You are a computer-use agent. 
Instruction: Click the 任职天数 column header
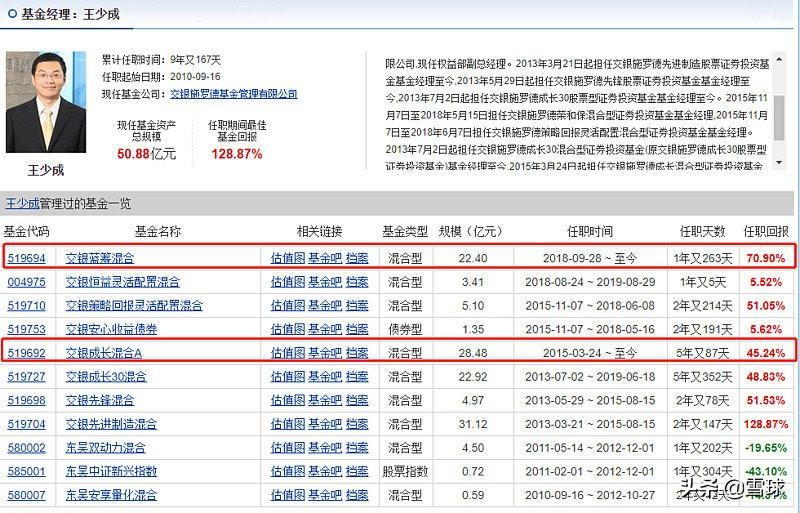(703, 232)
